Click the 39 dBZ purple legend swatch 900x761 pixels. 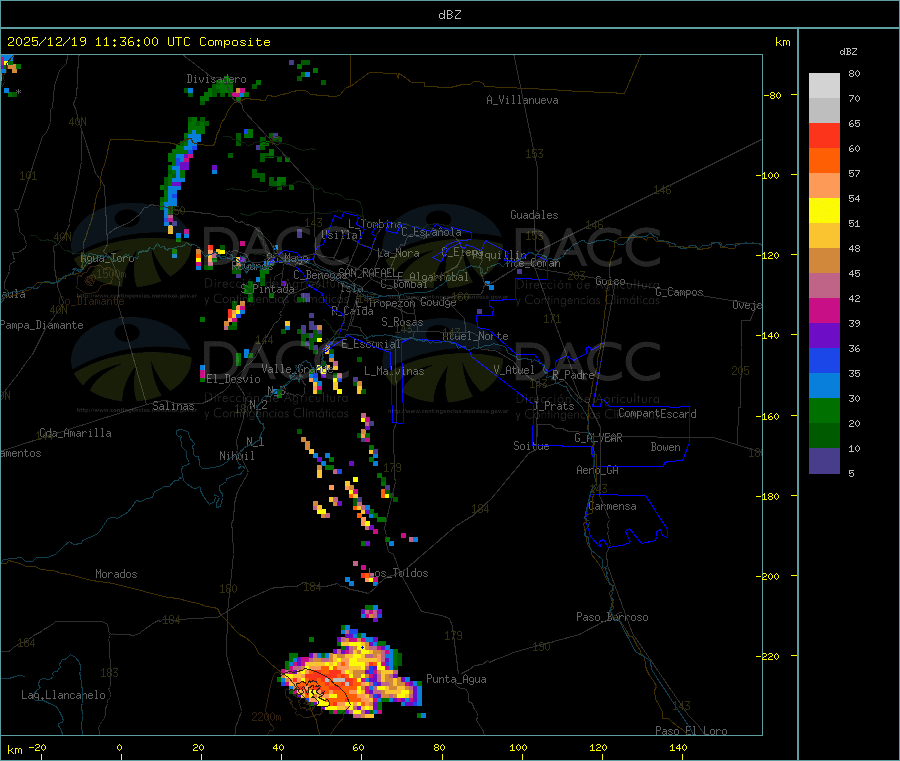tap(824, 336)
